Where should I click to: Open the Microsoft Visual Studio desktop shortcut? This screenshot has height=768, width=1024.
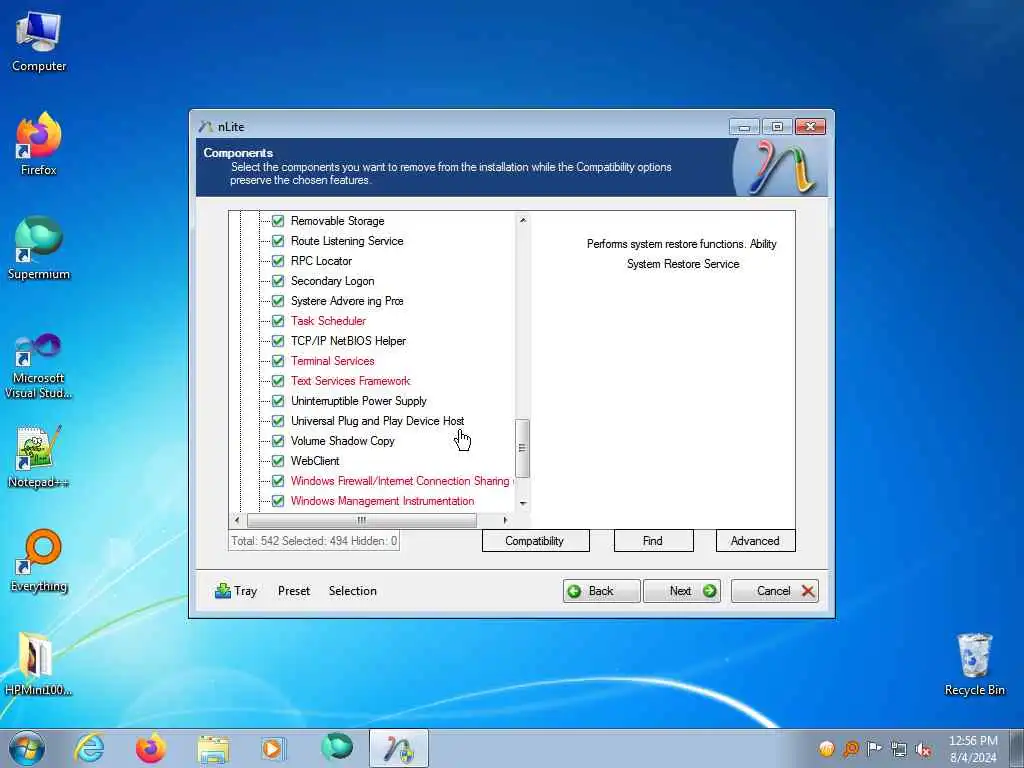click(39, 366)
